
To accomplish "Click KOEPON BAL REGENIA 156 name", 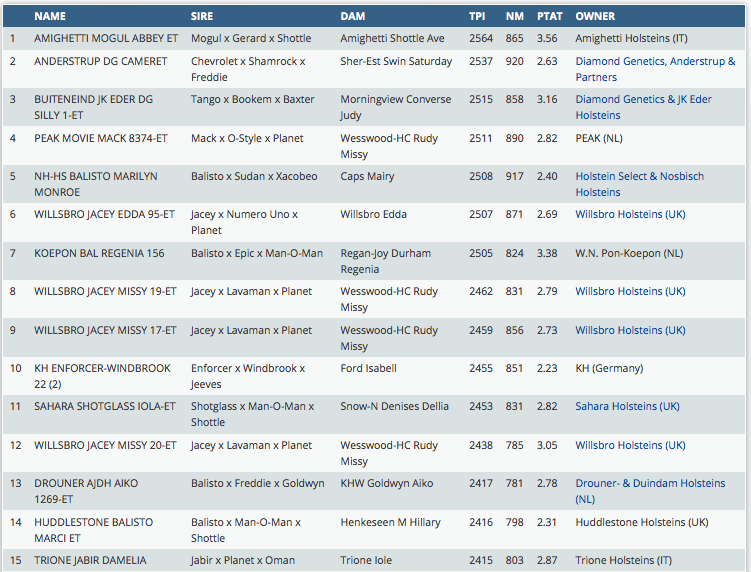I will 100,253.
